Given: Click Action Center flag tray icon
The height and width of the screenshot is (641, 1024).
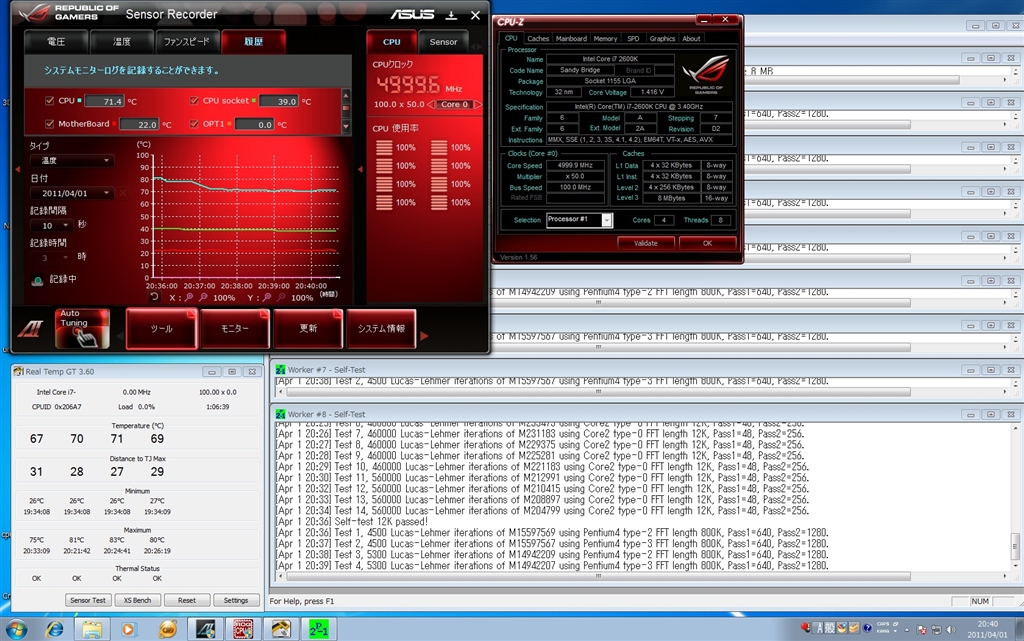Looking at the screenshot, I should (921, 629).
